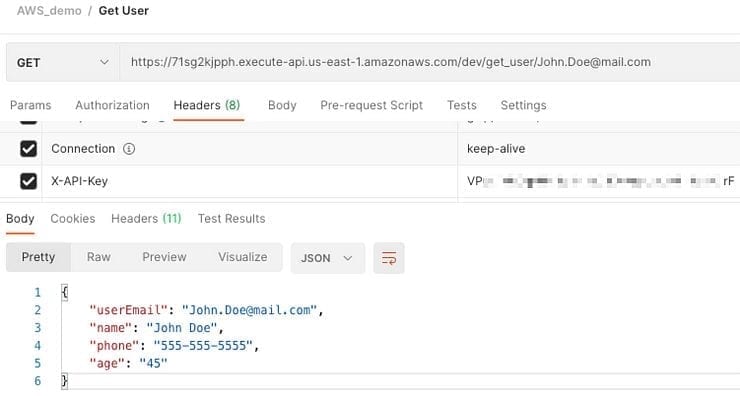Open the request Settings tab
Viewport: 740px width, 396px height.
[523, 105]
